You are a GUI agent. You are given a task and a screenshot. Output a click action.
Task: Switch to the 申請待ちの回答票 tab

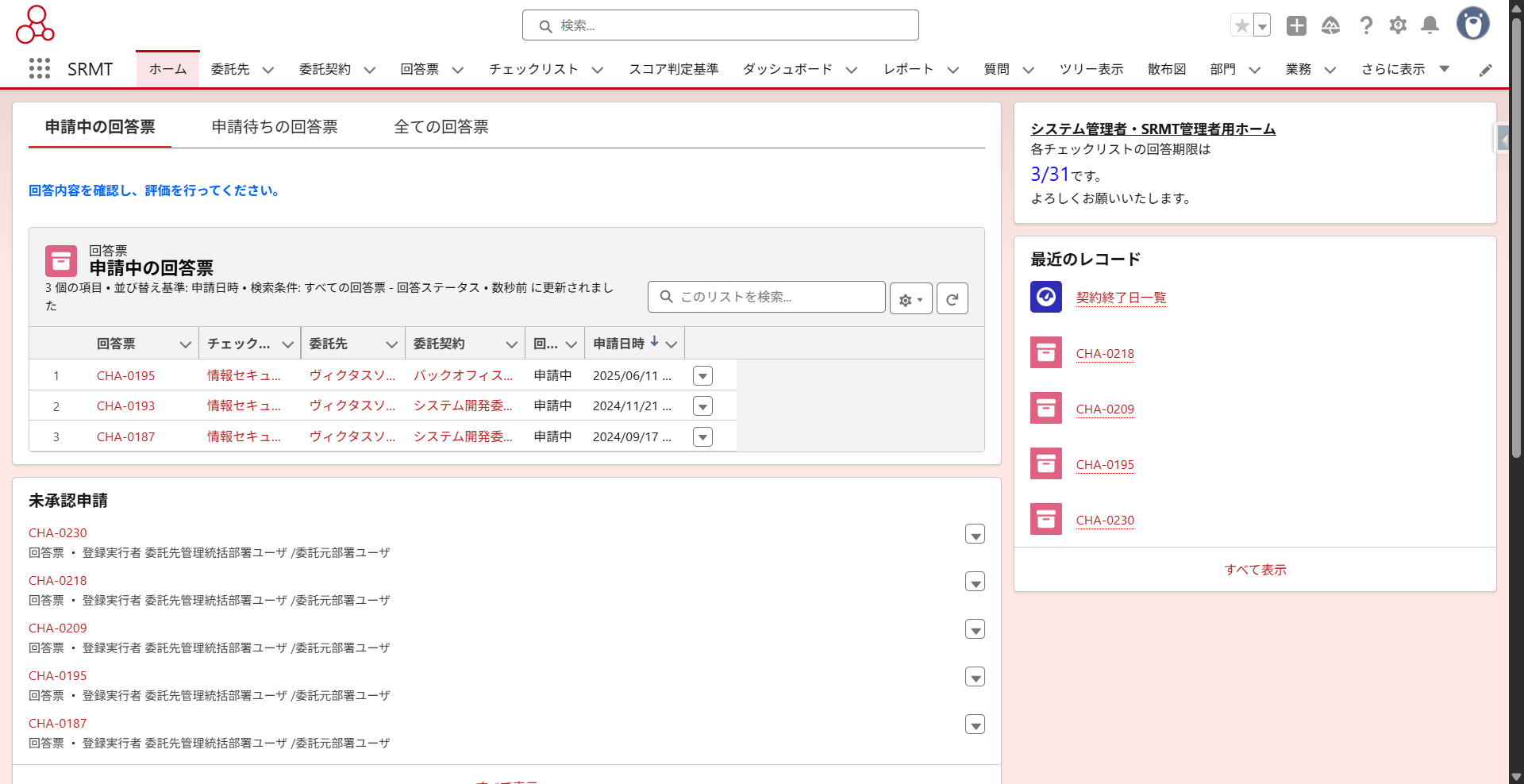coord(275,127)
